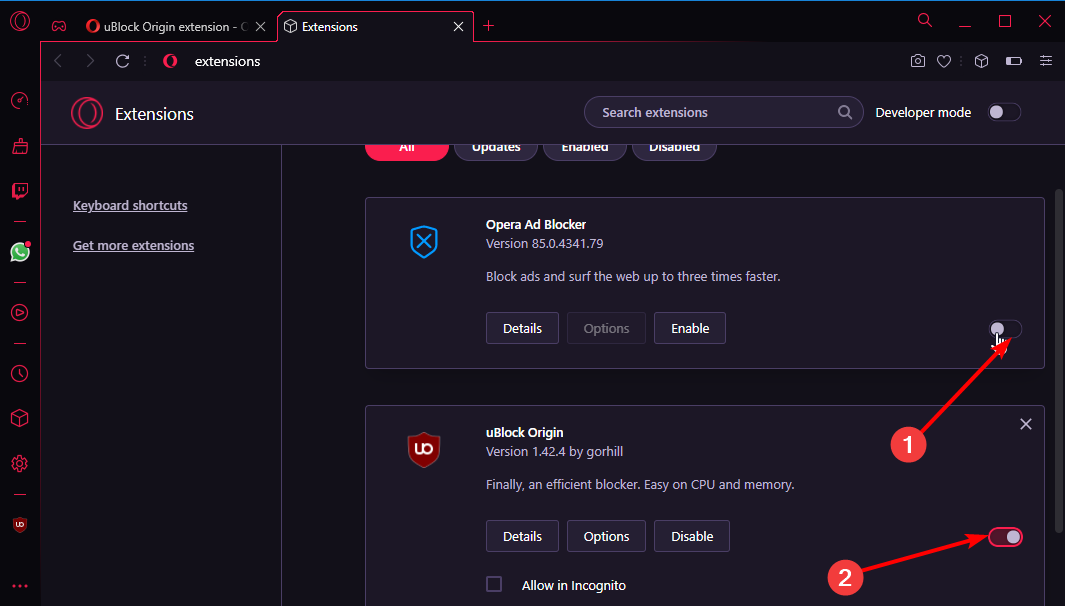Image resolution: width=1065 pixels, height=606 pixels.
Task: Open GX Control speedometer icon in sidebar
Action: 20,101
